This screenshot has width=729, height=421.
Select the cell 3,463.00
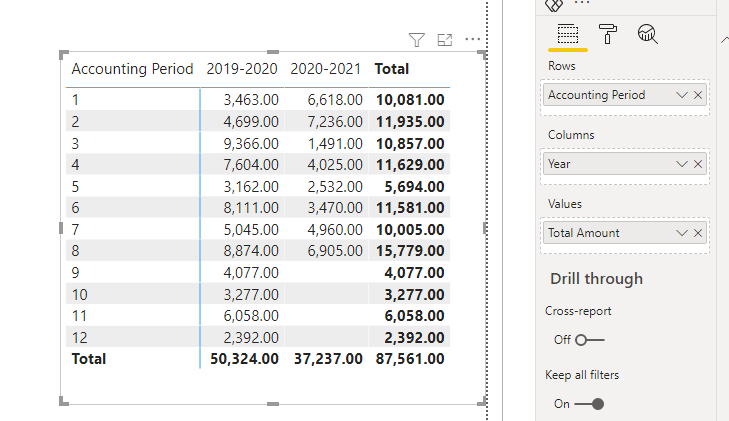tap(251, 99)
